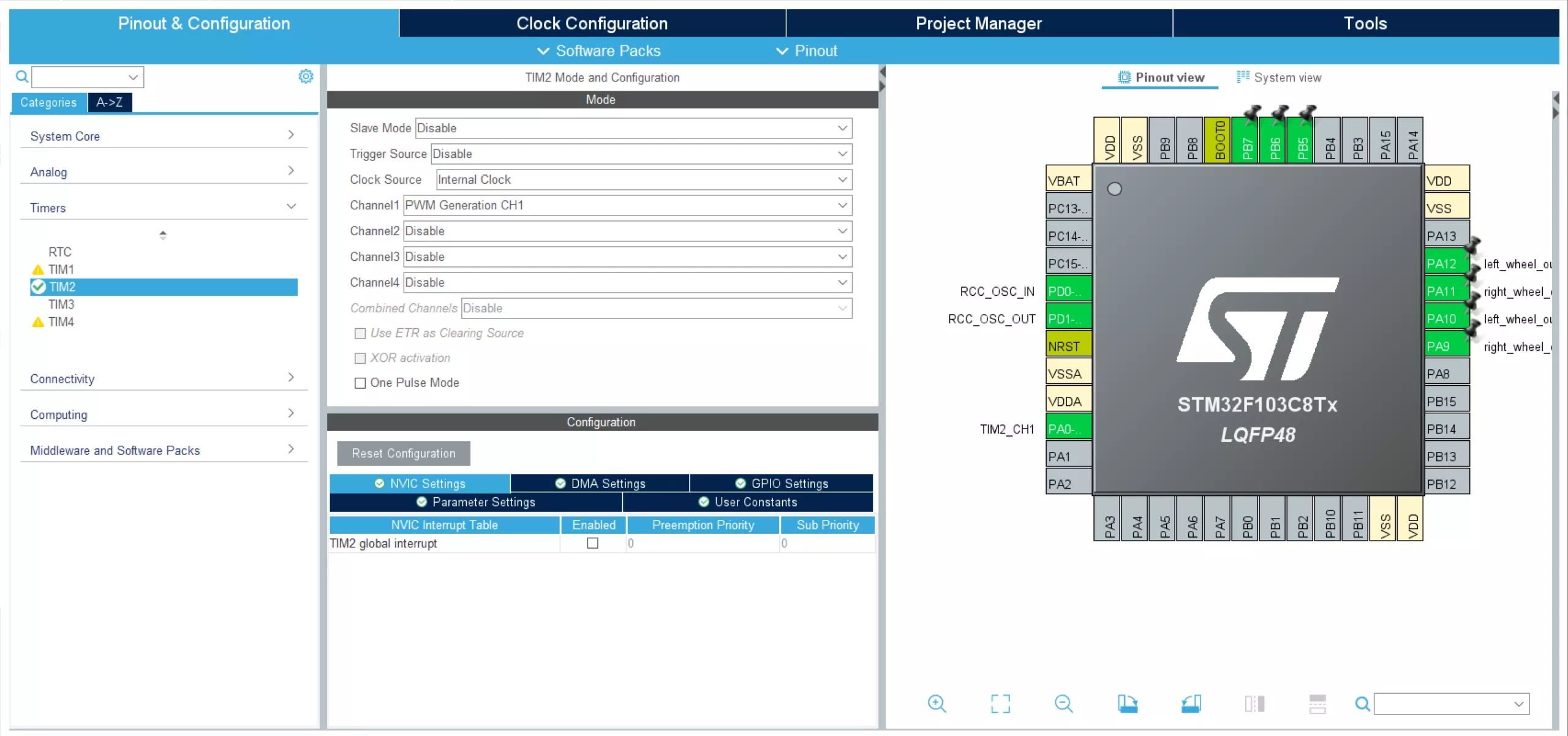
Task: Check the One Pulse Mode option
Action: [360, 383]
